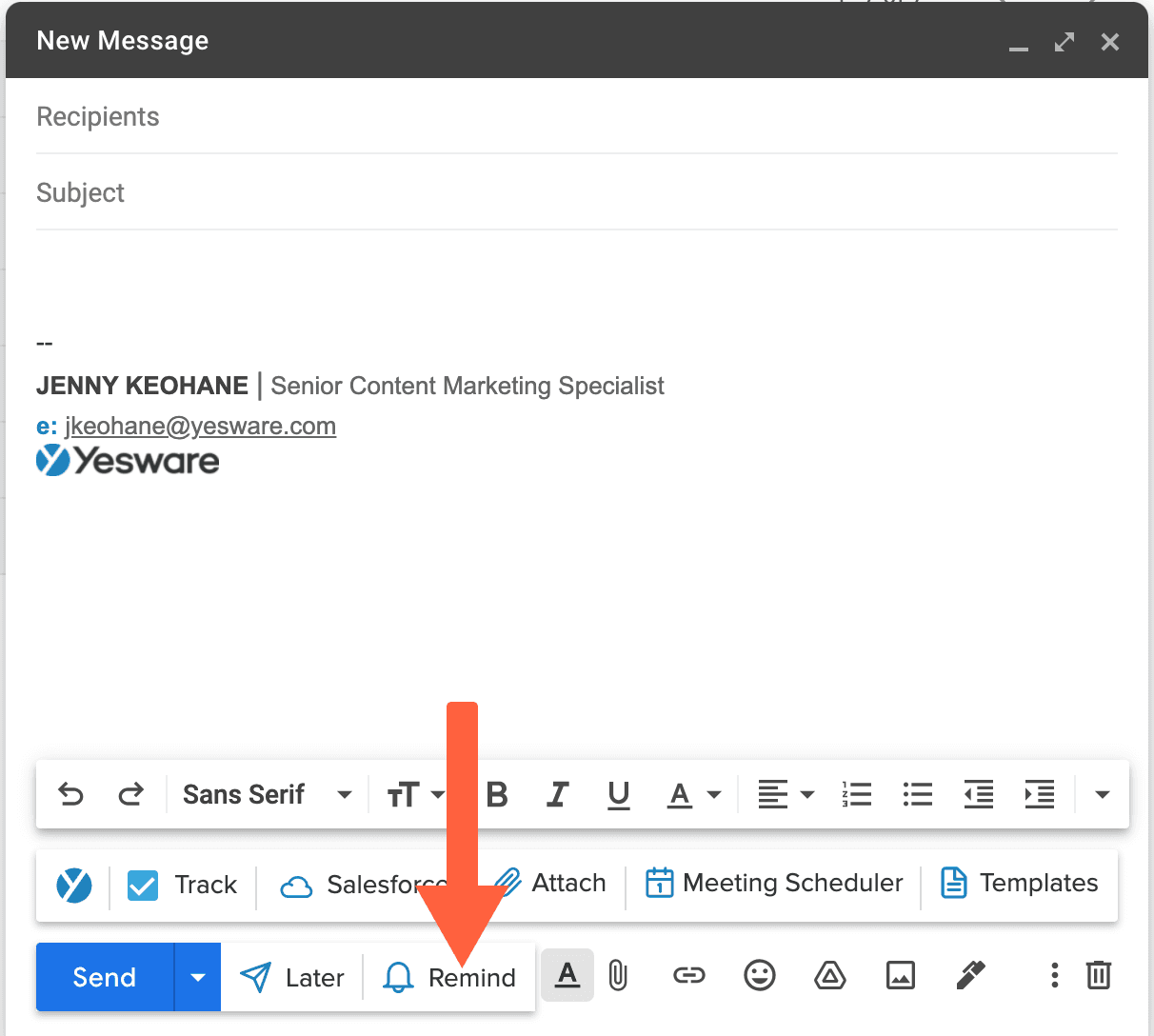Click the paperclip attach files icon
Screen dimensions: 1154x1036
pyautogui.click(x=618, y=975)
